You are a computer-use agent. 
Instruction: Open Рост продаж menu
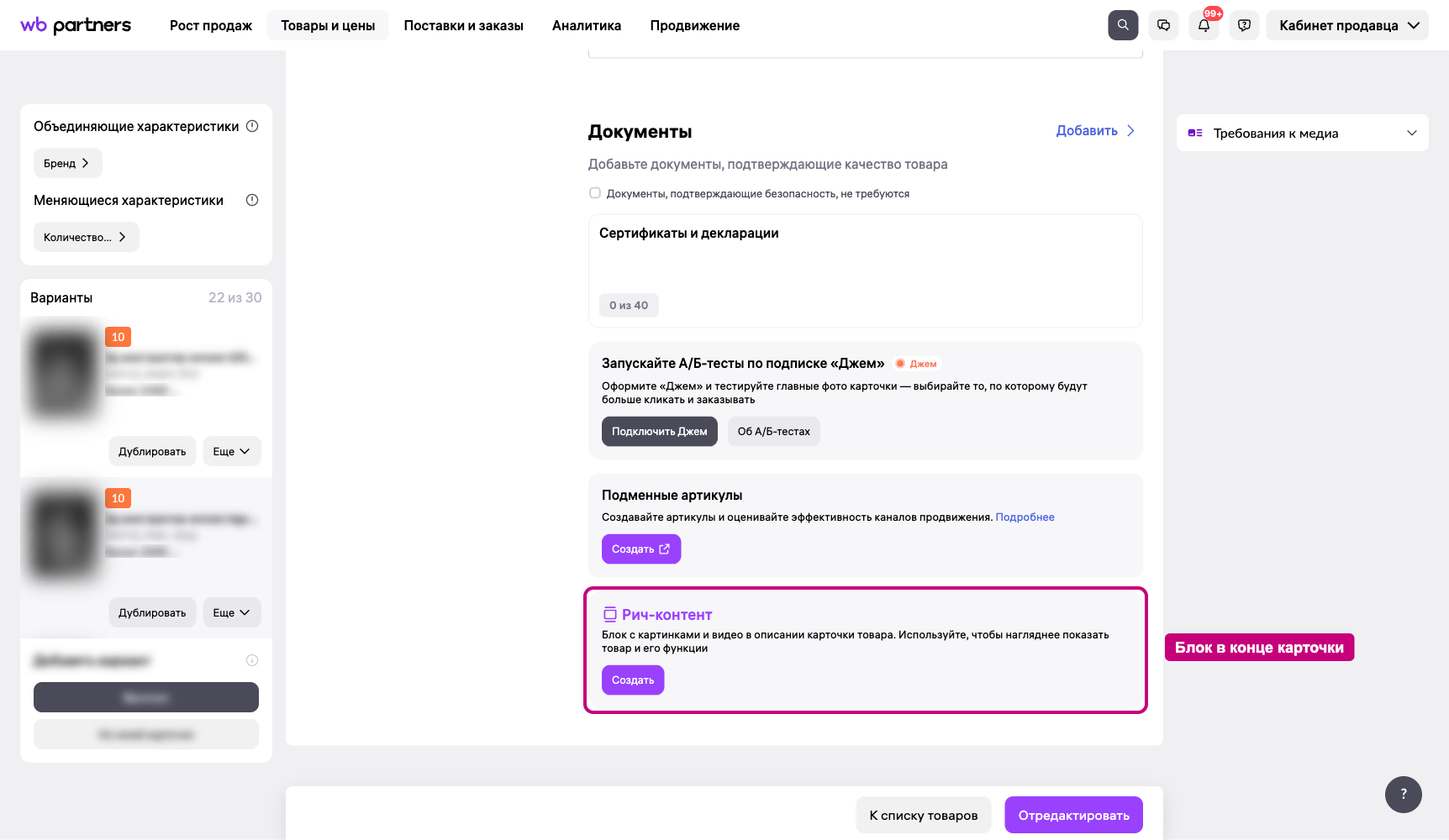[211, 25]
